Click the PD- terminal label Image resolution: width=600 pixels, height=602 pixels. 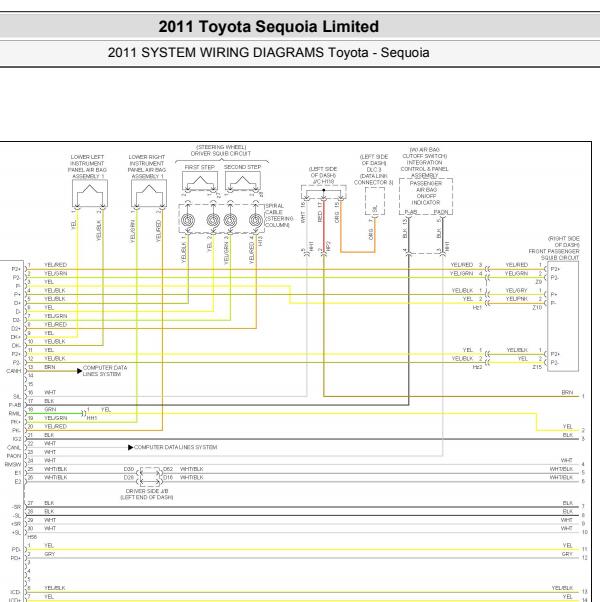16,549
